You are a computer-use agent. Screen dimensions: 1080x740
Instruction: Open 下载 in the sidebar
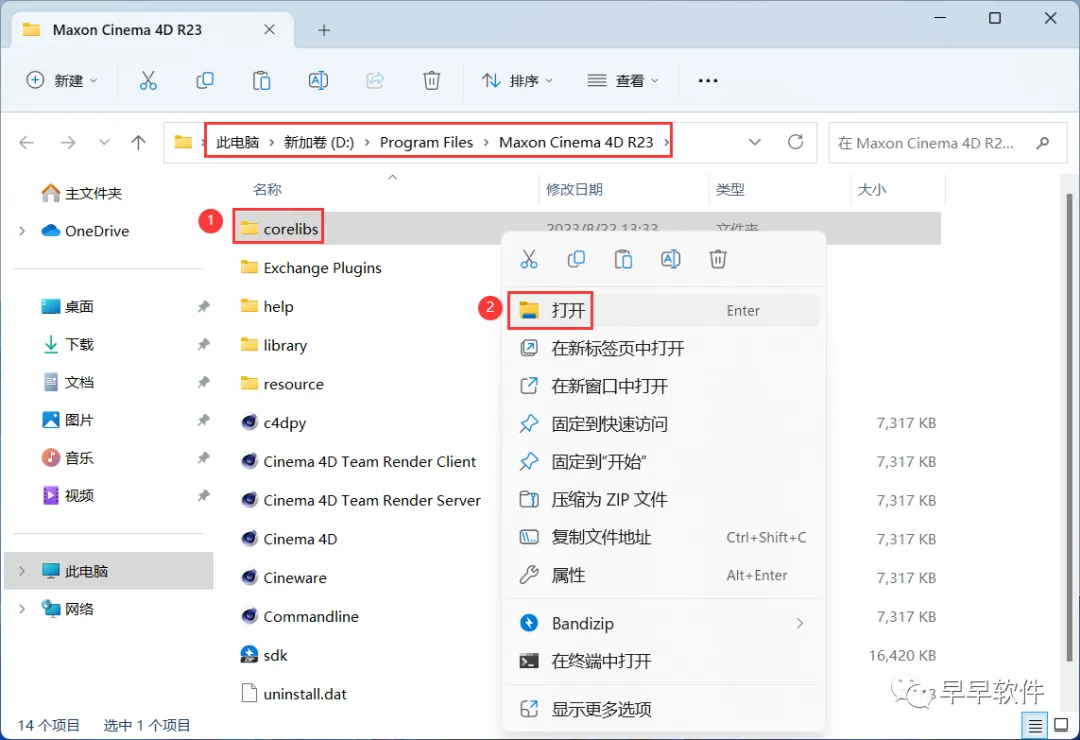click(69, 344)
